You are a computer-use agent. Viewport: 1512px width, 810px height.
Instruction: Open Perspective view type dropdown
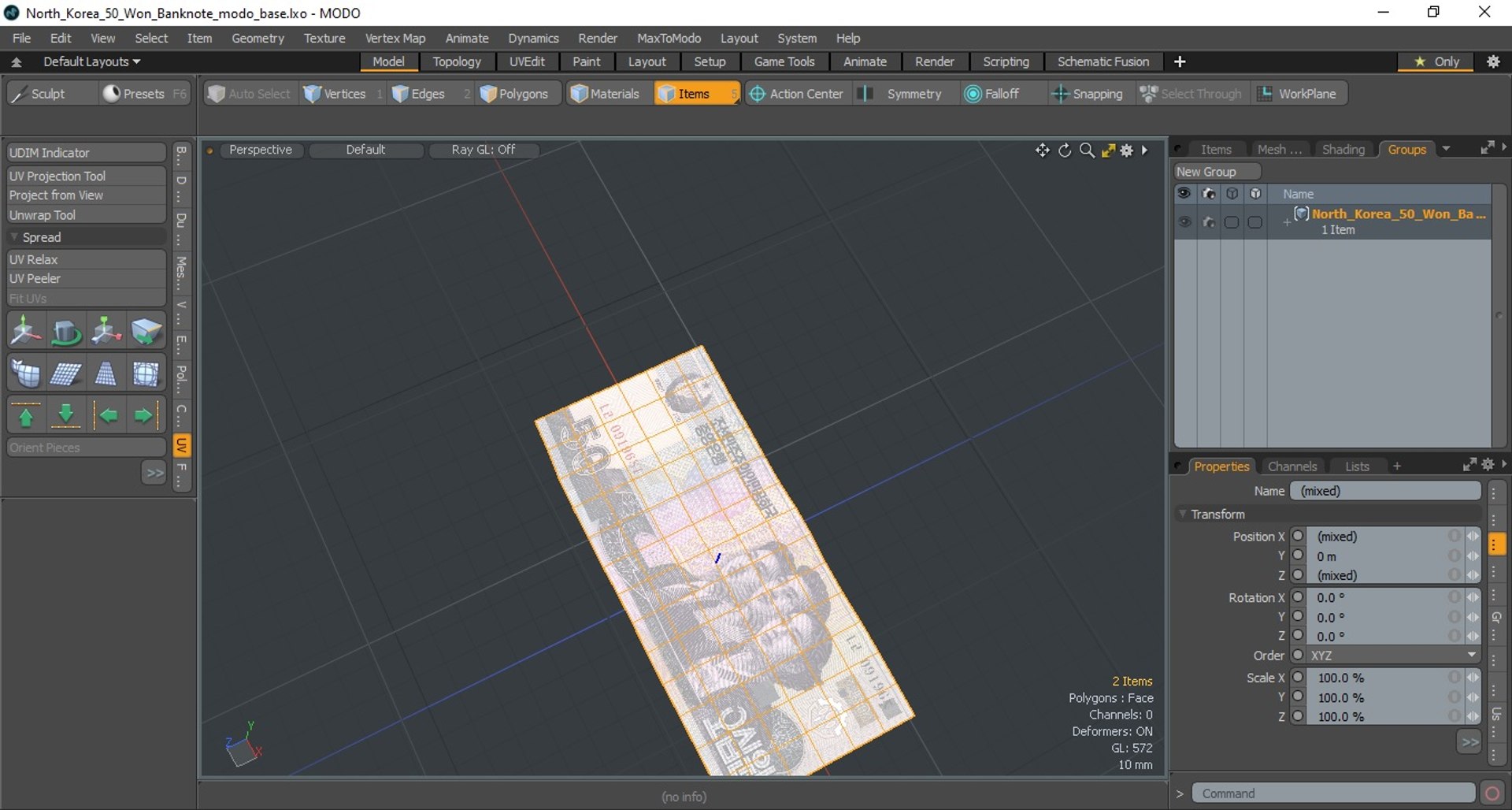[261, 150]
